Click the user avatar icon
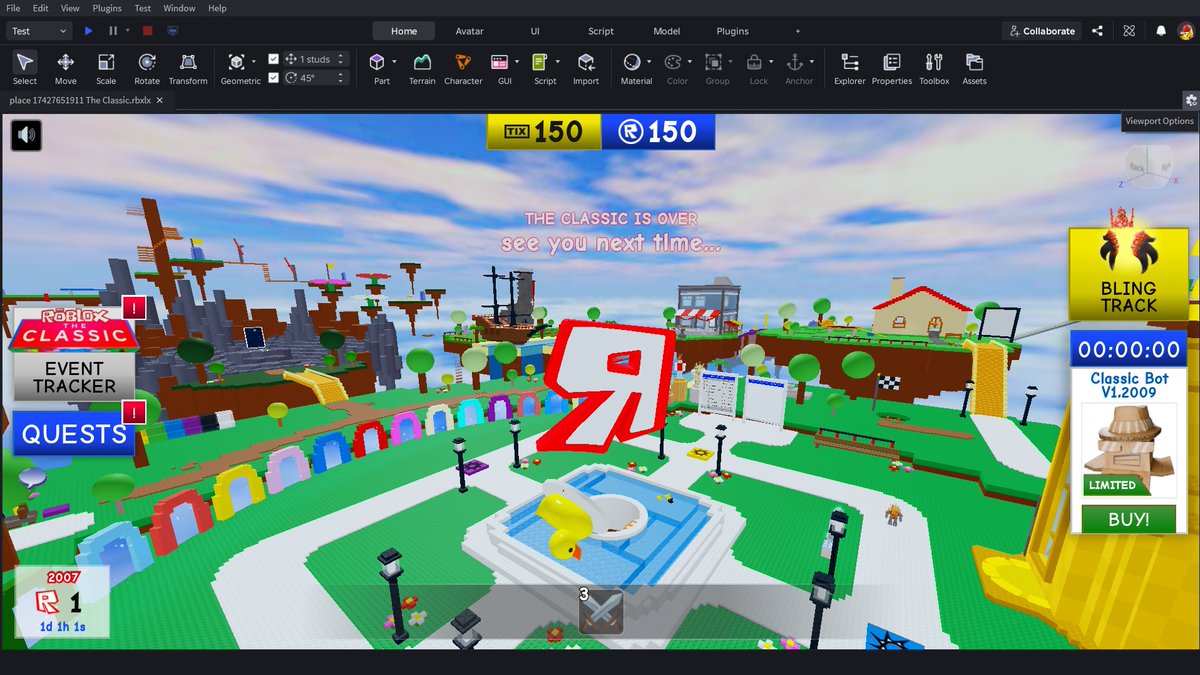Image resolution: width=1200 pixels, height=675 pixels. [x=1184, y=31]
